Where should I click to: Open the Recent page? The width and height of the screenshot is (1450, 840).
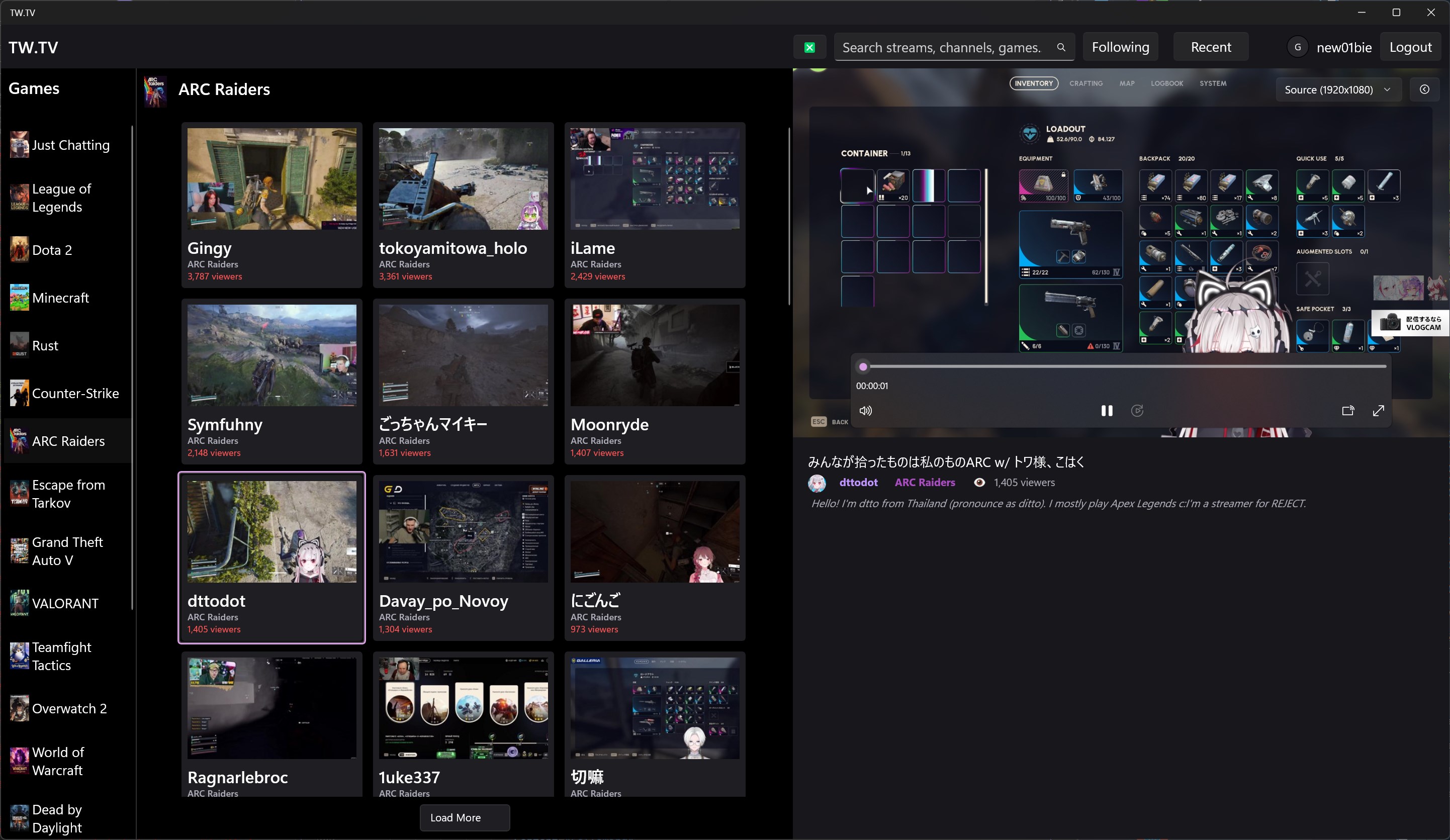(1211, 47)
